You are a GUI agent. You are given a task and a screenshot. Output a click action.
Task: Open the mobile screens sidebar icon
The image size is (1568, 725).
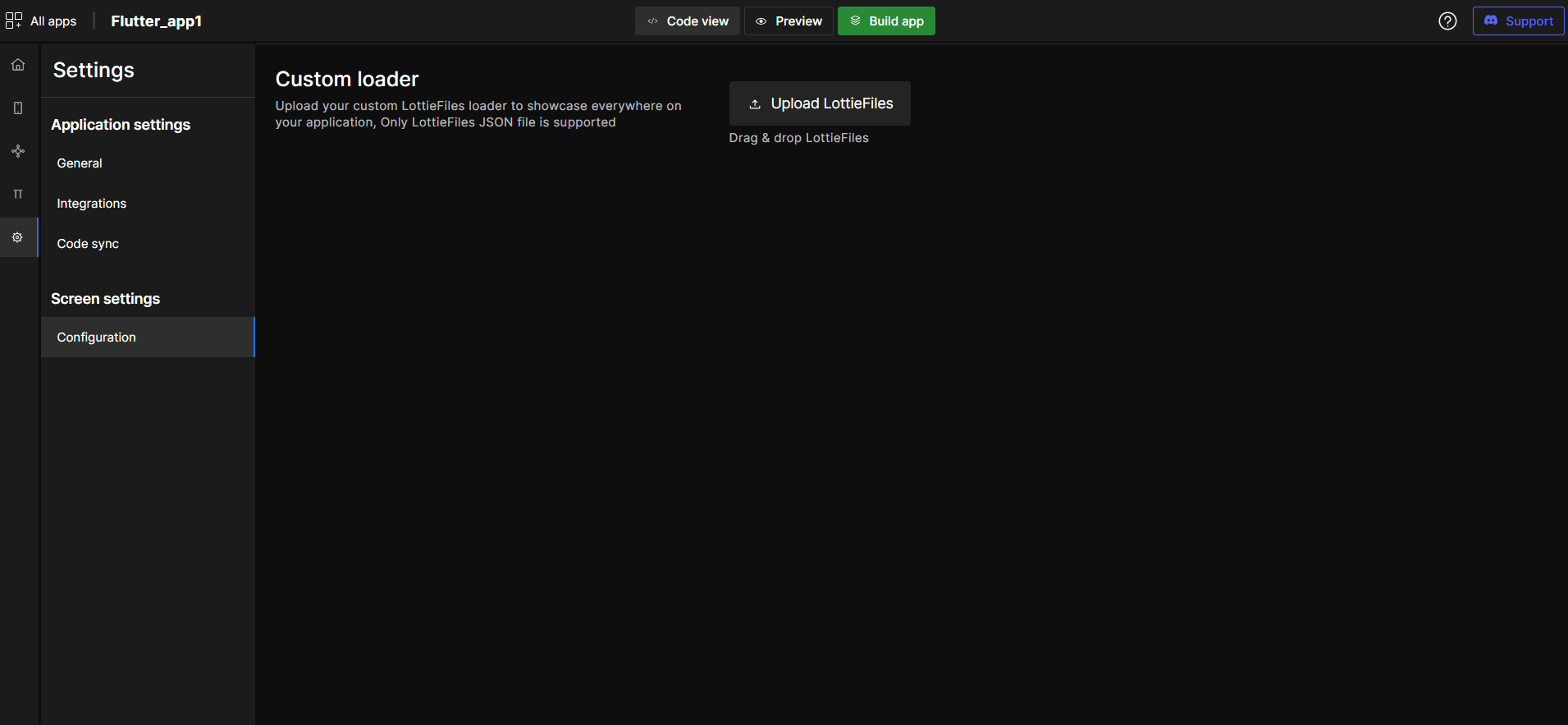(18, 108)
